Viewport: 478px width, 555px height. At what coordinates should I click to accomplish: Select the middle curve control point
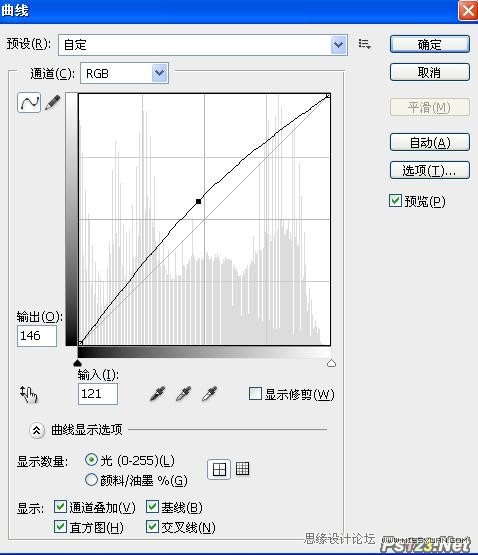199,201
